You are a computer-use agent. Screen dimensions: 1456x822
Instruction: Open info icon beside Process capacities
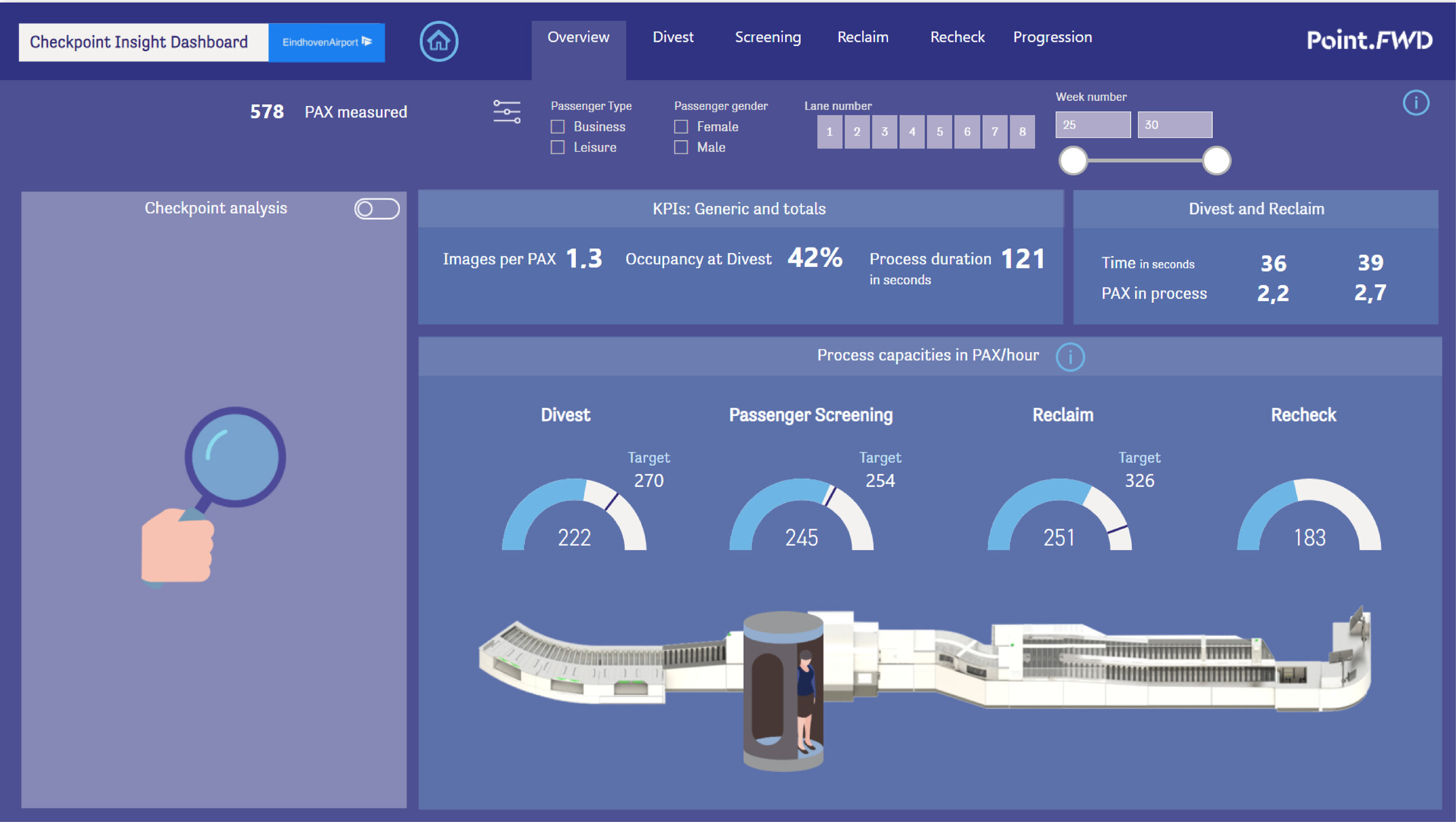1070,357
